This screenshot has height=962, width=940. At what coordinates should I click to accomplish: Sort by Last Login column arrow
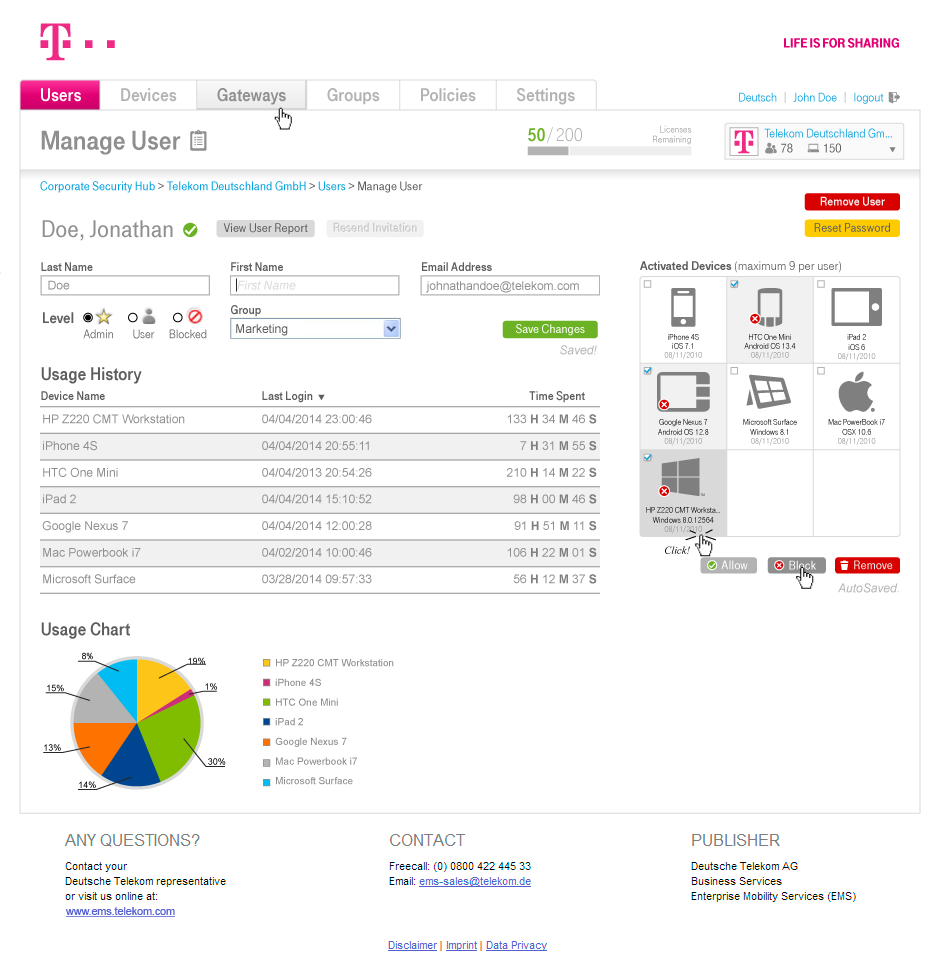[x=321, y=398]
